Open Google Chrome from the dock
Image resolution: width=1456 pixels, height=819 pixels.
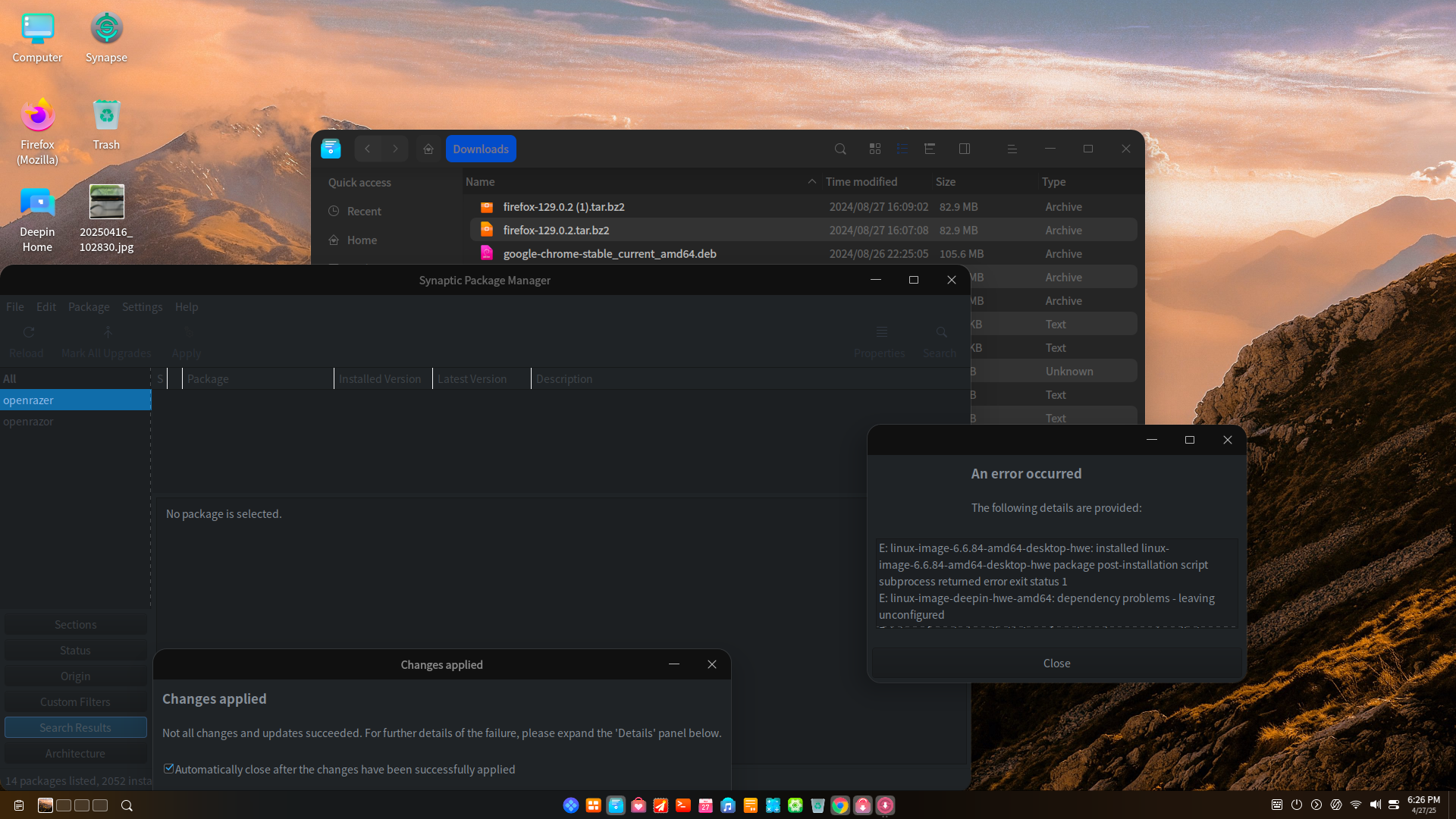pos(840,805)
